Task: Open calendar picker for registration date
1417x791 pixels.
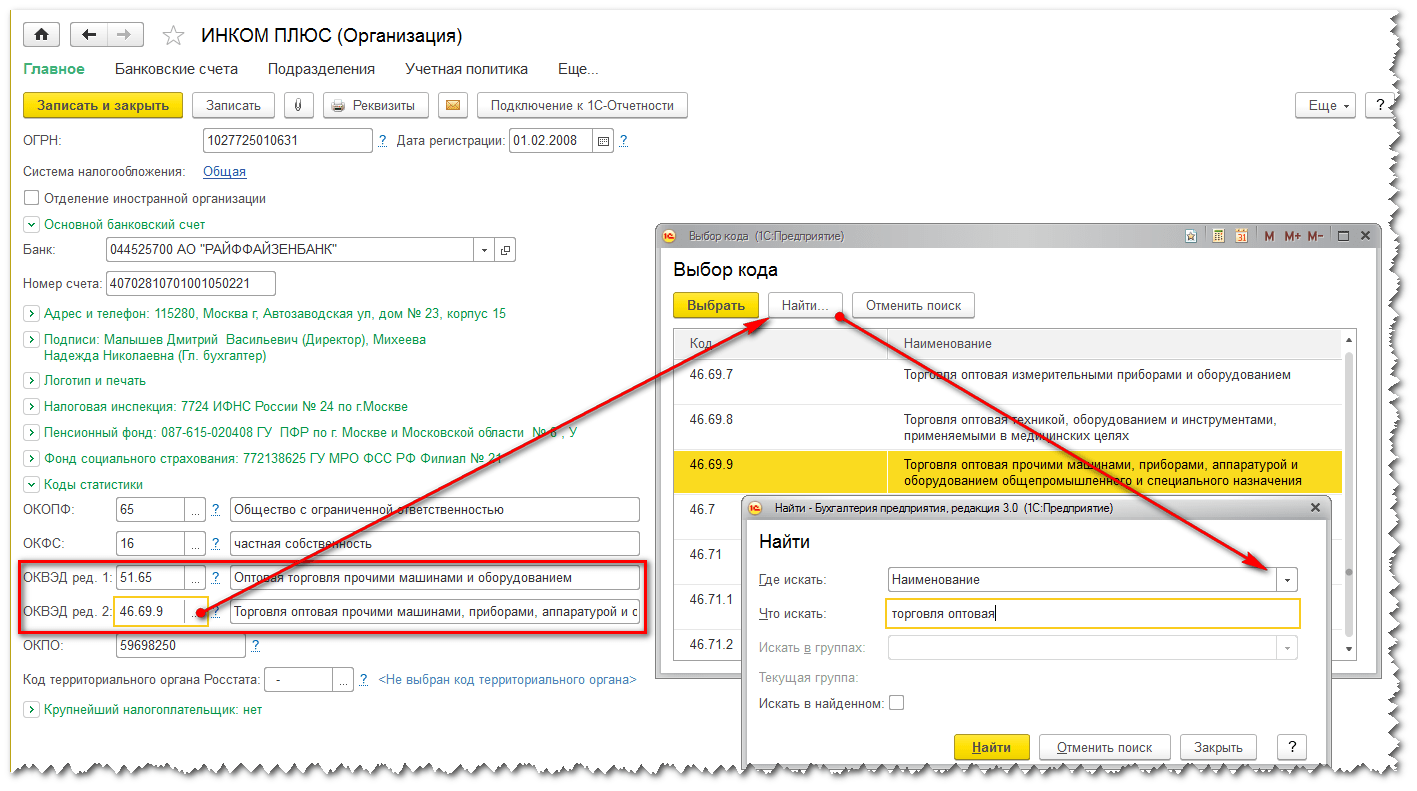Action: 603,141
